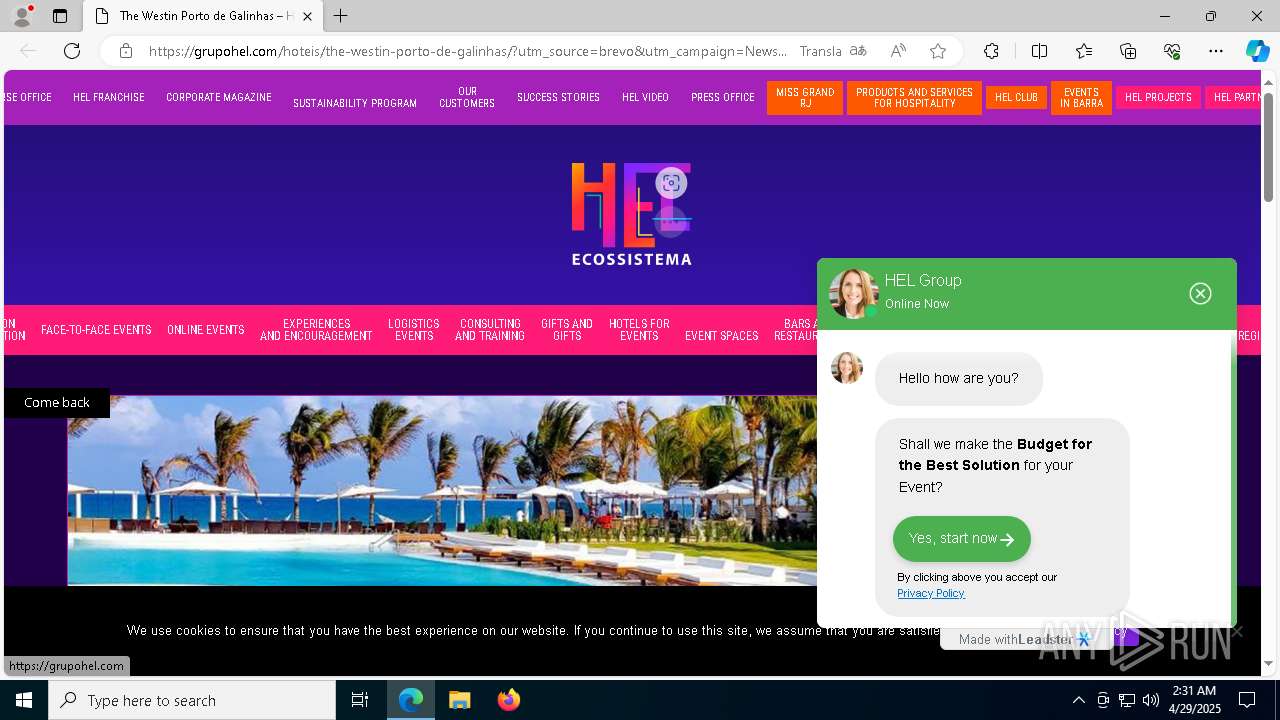Open the notifications center icon
The image size is (1280, 720).
1247,700
